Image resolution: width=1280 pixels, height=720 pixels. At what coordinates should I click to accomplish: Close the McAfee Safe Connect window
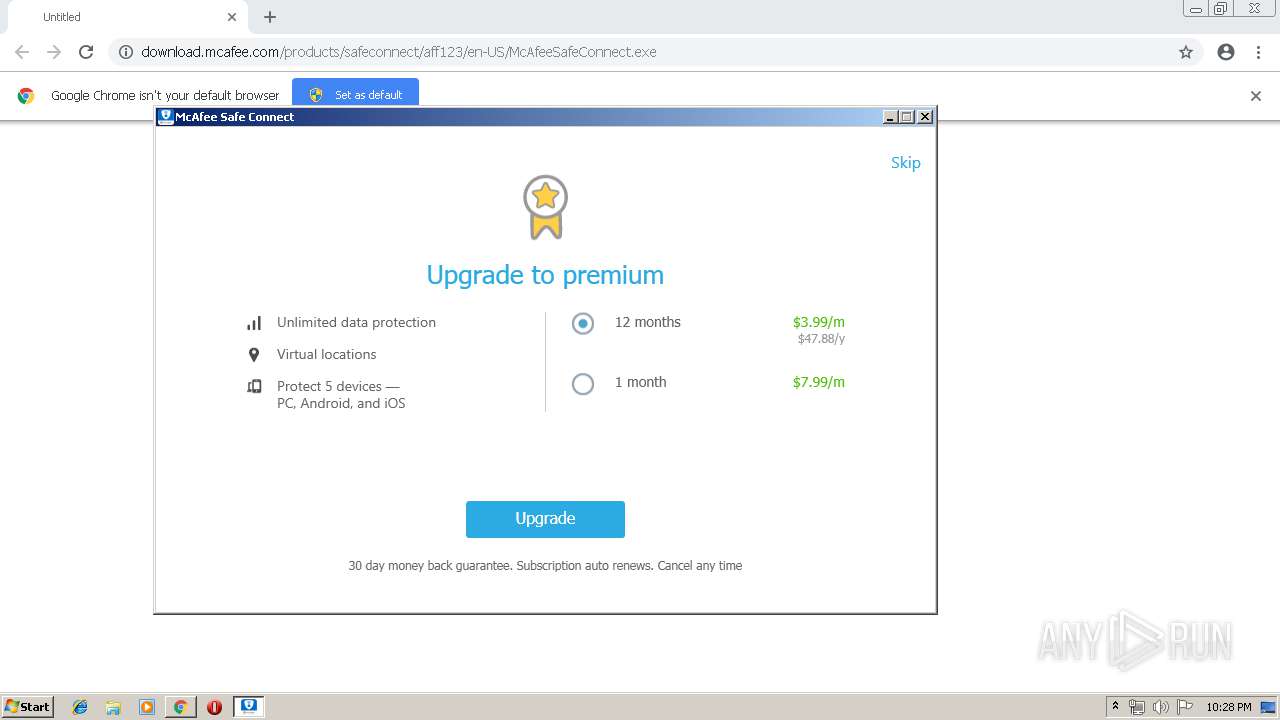925,117
